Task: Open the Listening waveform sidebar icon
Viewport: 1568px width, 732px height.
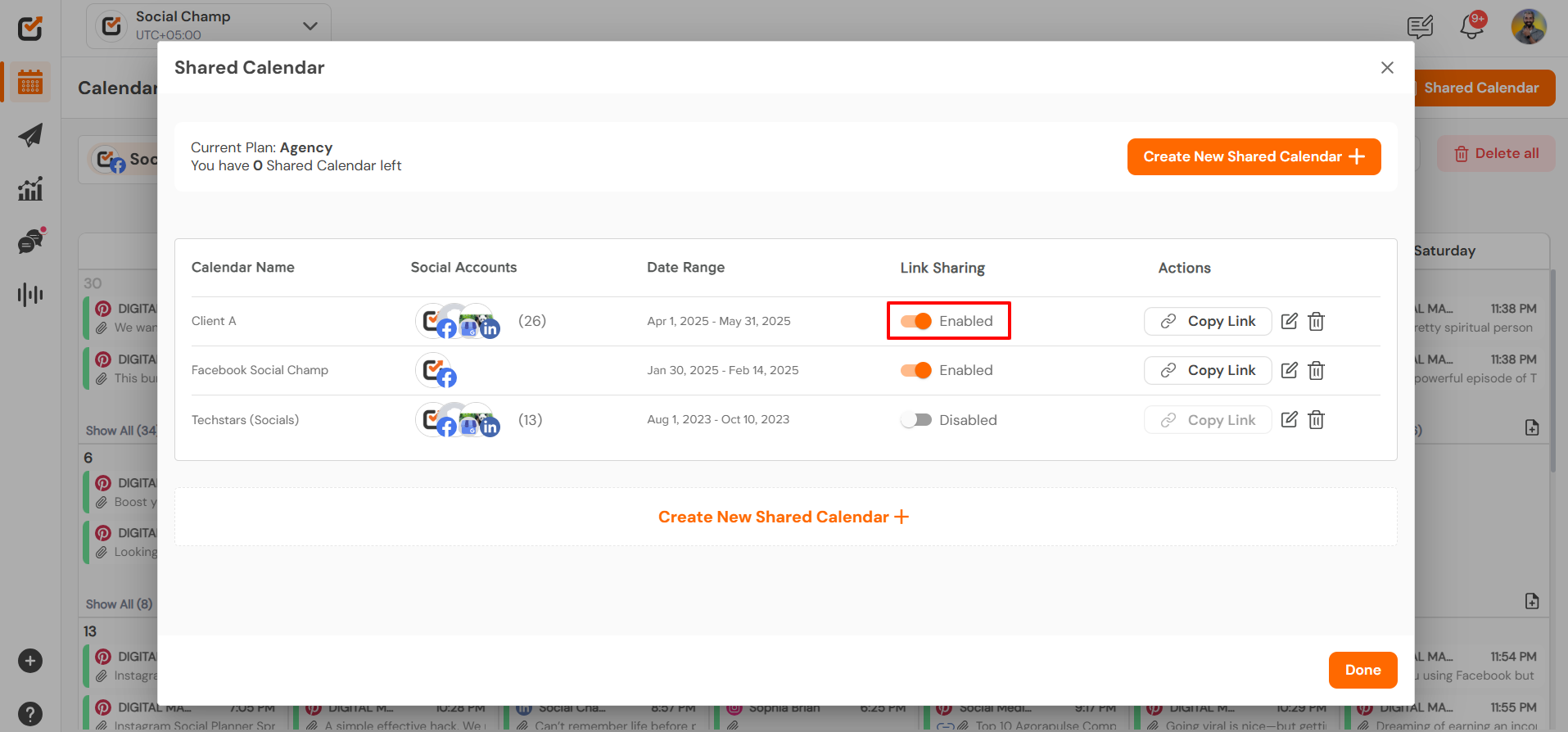Action: 30,294
